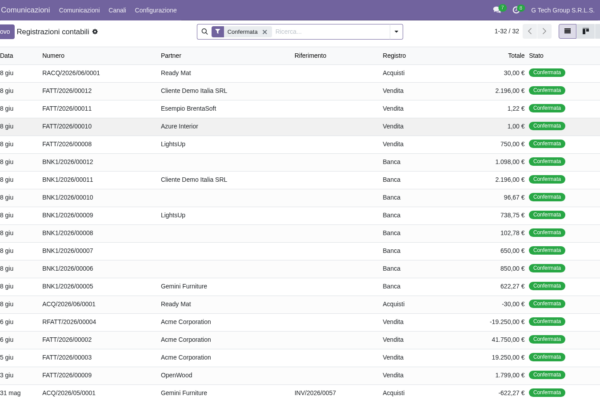The height and width of the screenshot is (400, 600).
Task: Click Gemini Furniture in BNK1/2026/00005 row
Action: coord(184,286)
